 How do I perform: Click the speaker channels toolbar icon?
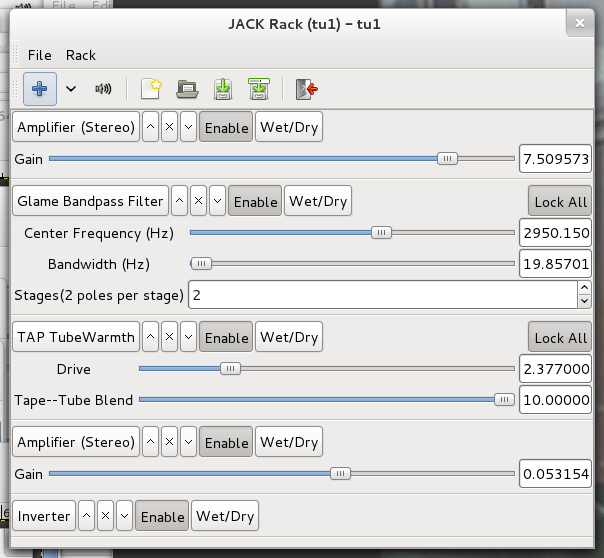click(103, 89)
